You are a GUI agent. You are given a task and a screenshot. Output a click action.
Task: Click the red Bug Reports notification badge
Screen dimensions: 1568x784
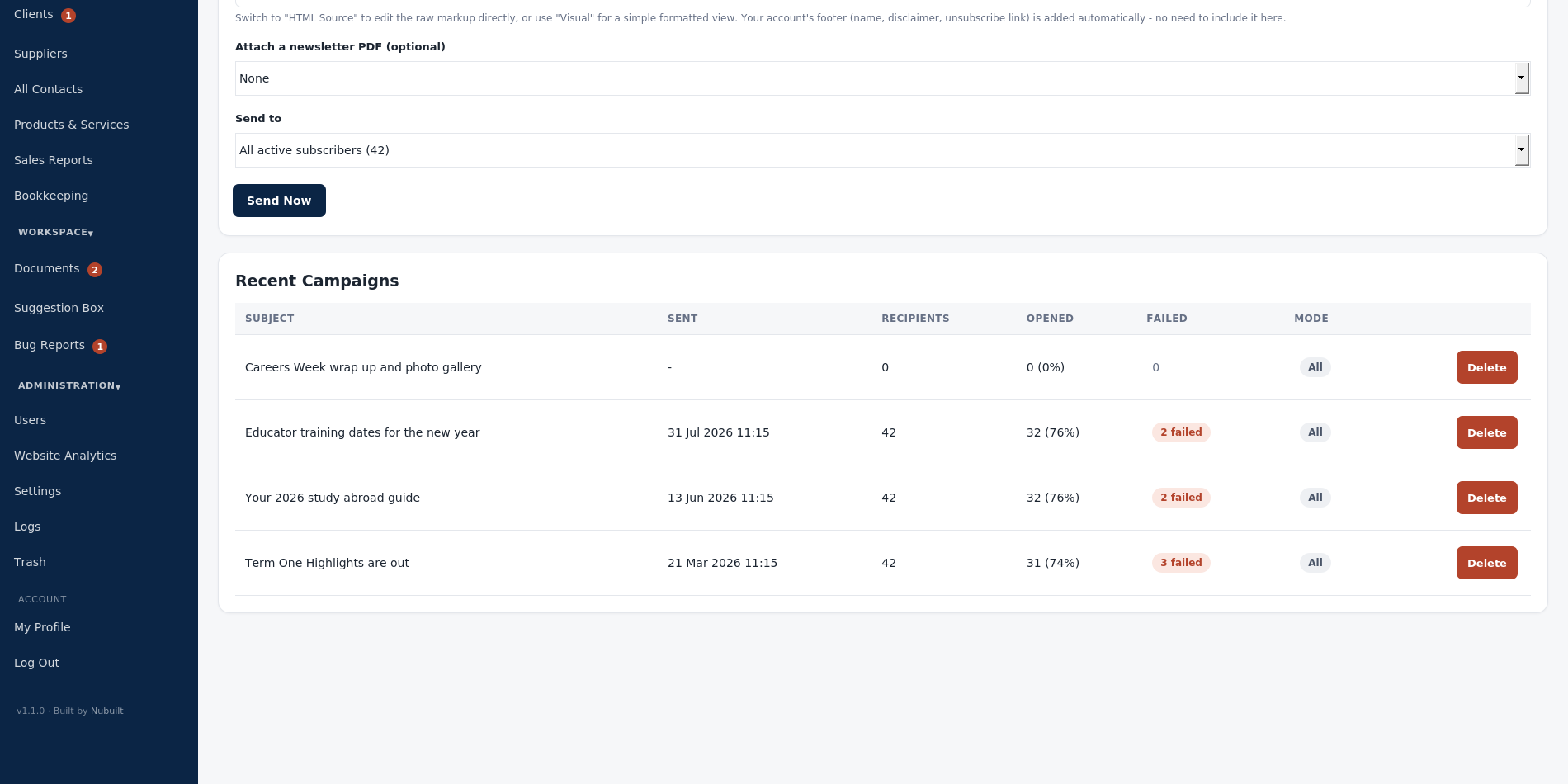coord(100,347)
